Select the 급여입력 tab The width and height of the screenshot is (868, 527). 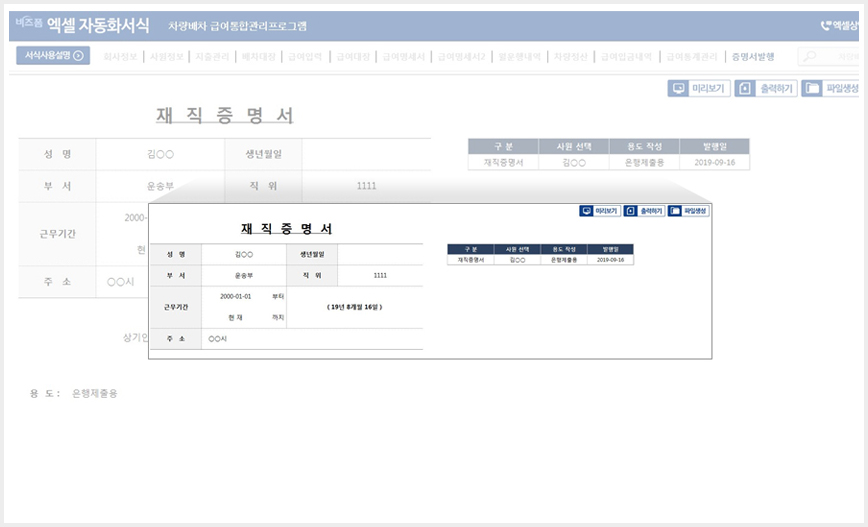point(305,56)
